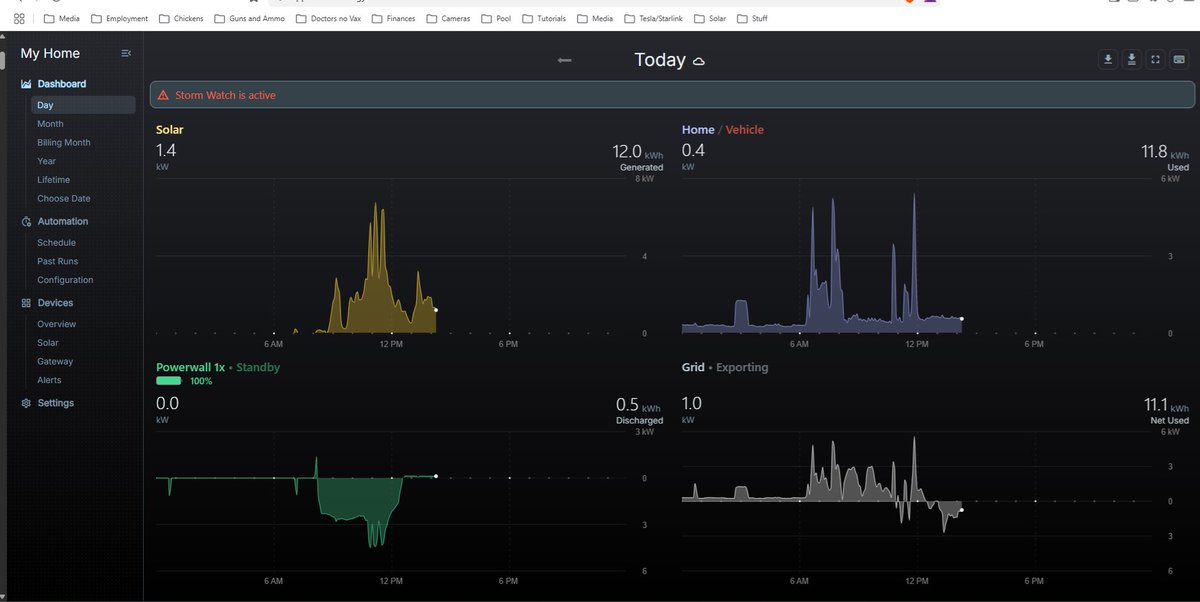Open the Choose Date option
Image resolution: width=1200 pixels, height=602 pixels.
pyautogui.click(x=64, y=199)
